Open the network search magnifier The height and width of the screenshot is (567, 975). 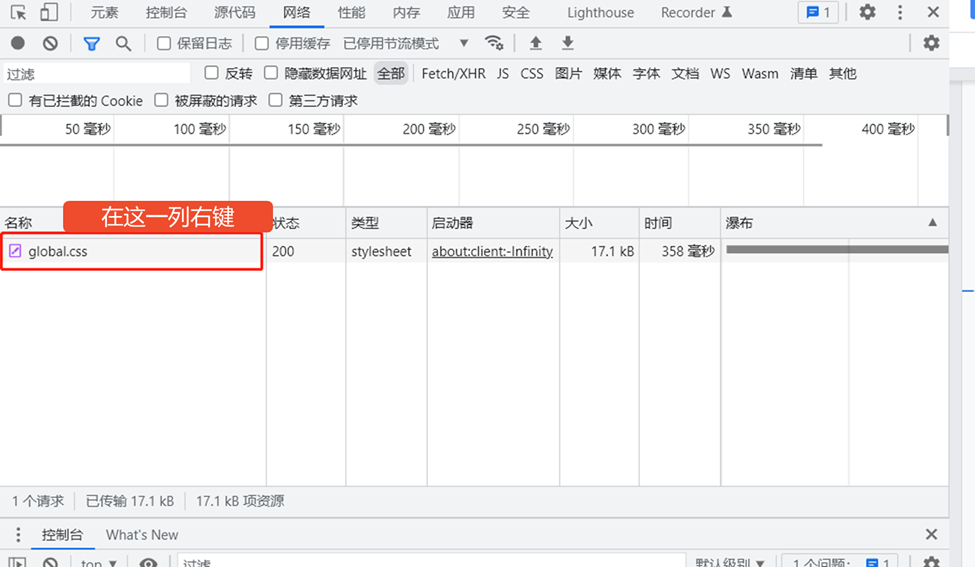coord(123,44)
